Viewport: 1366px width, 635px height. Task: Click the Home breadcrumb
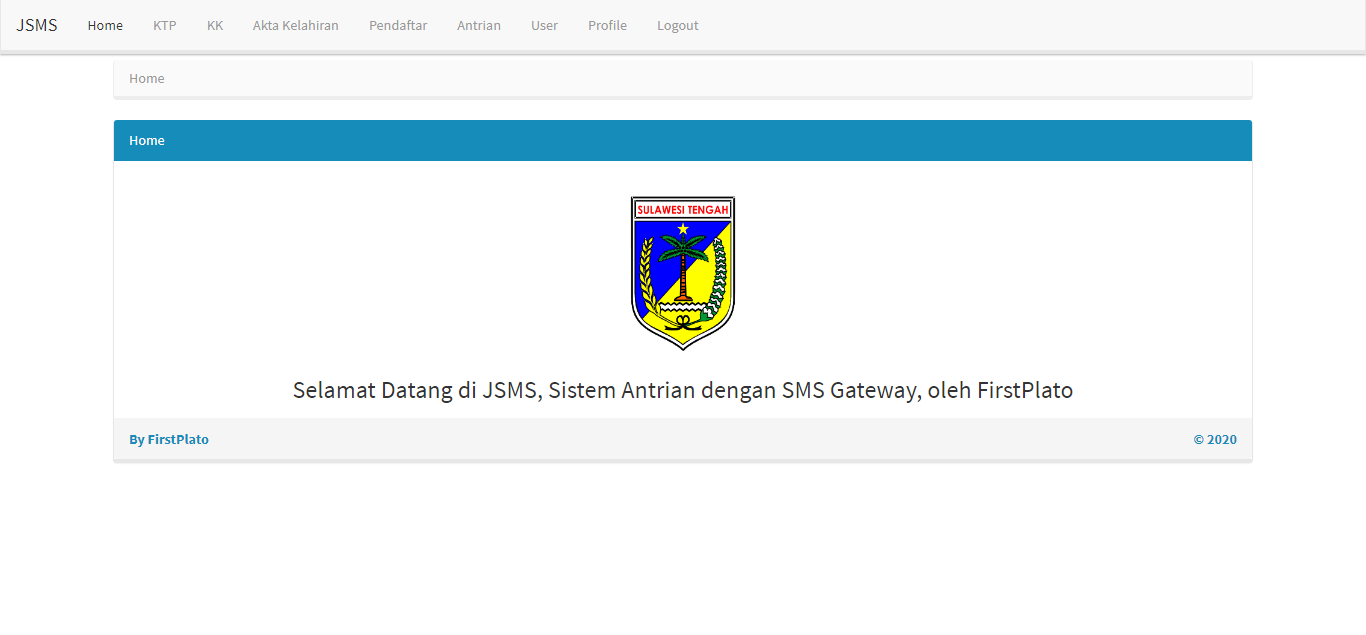click(x=147, y=78)
